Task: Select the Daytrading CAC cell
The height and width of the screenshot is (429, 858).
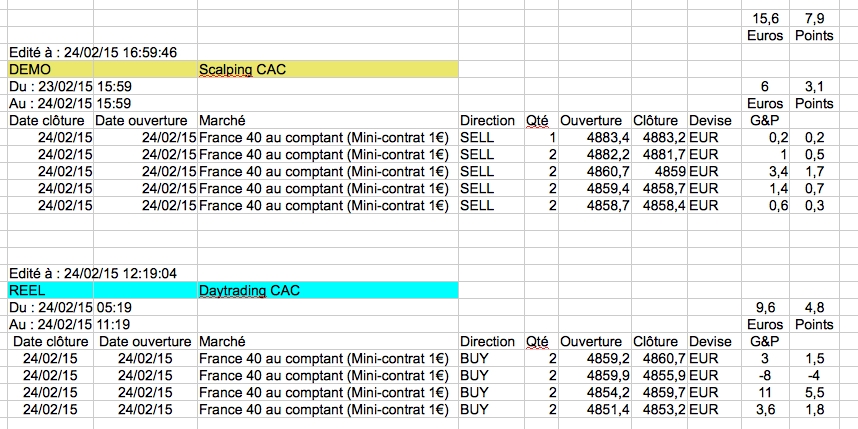Action: coord(250,291)
